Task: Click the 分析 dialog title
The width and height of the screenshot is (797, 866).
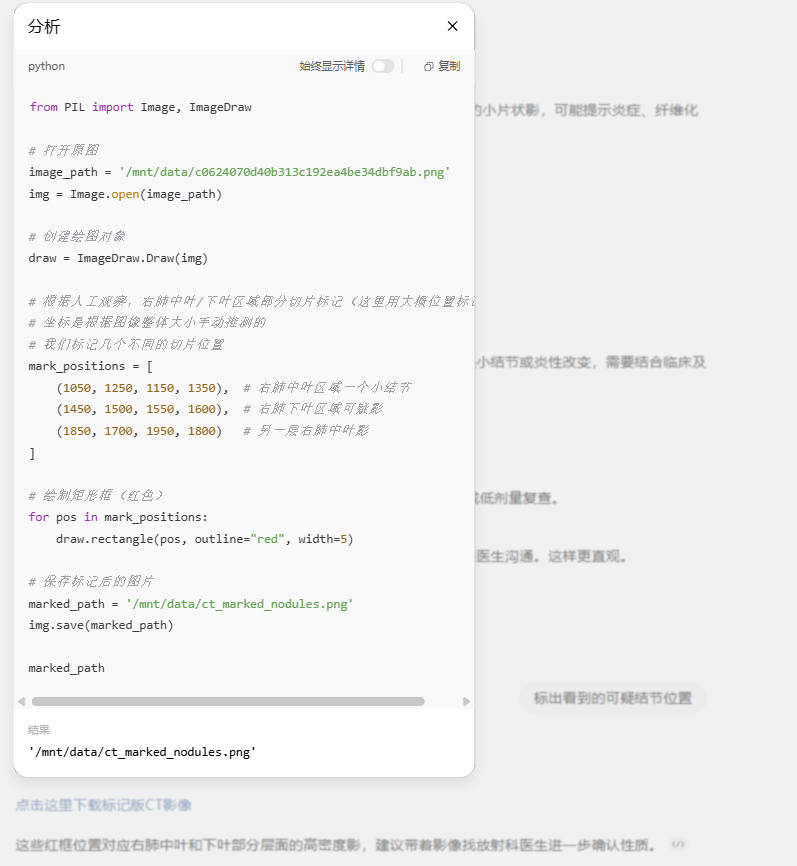Action: (x=44, y=26)
